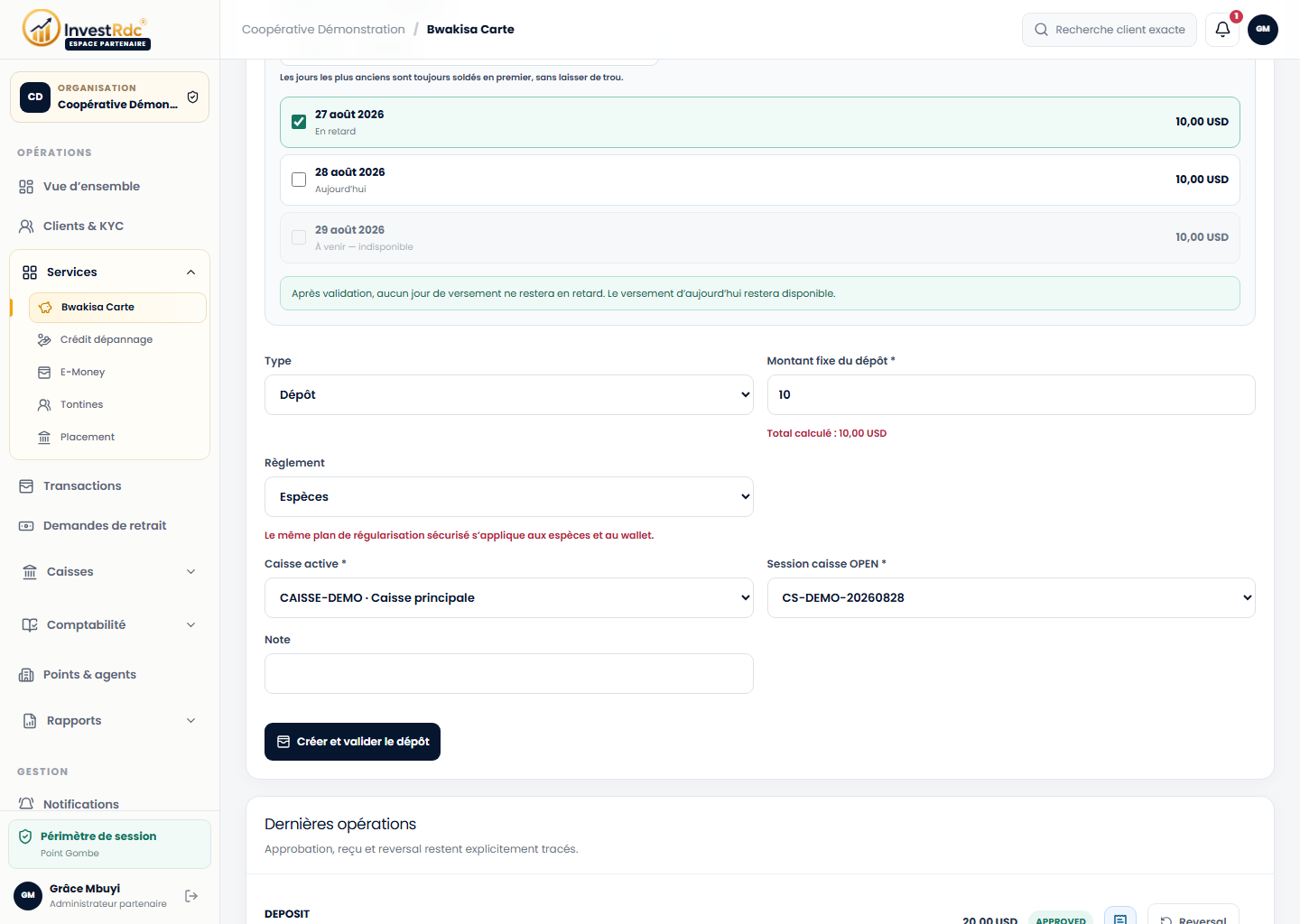Uncheck the 27 août 2026 day
The height and width of the screenshot is (924, 1300).
[x=299, y=122]
